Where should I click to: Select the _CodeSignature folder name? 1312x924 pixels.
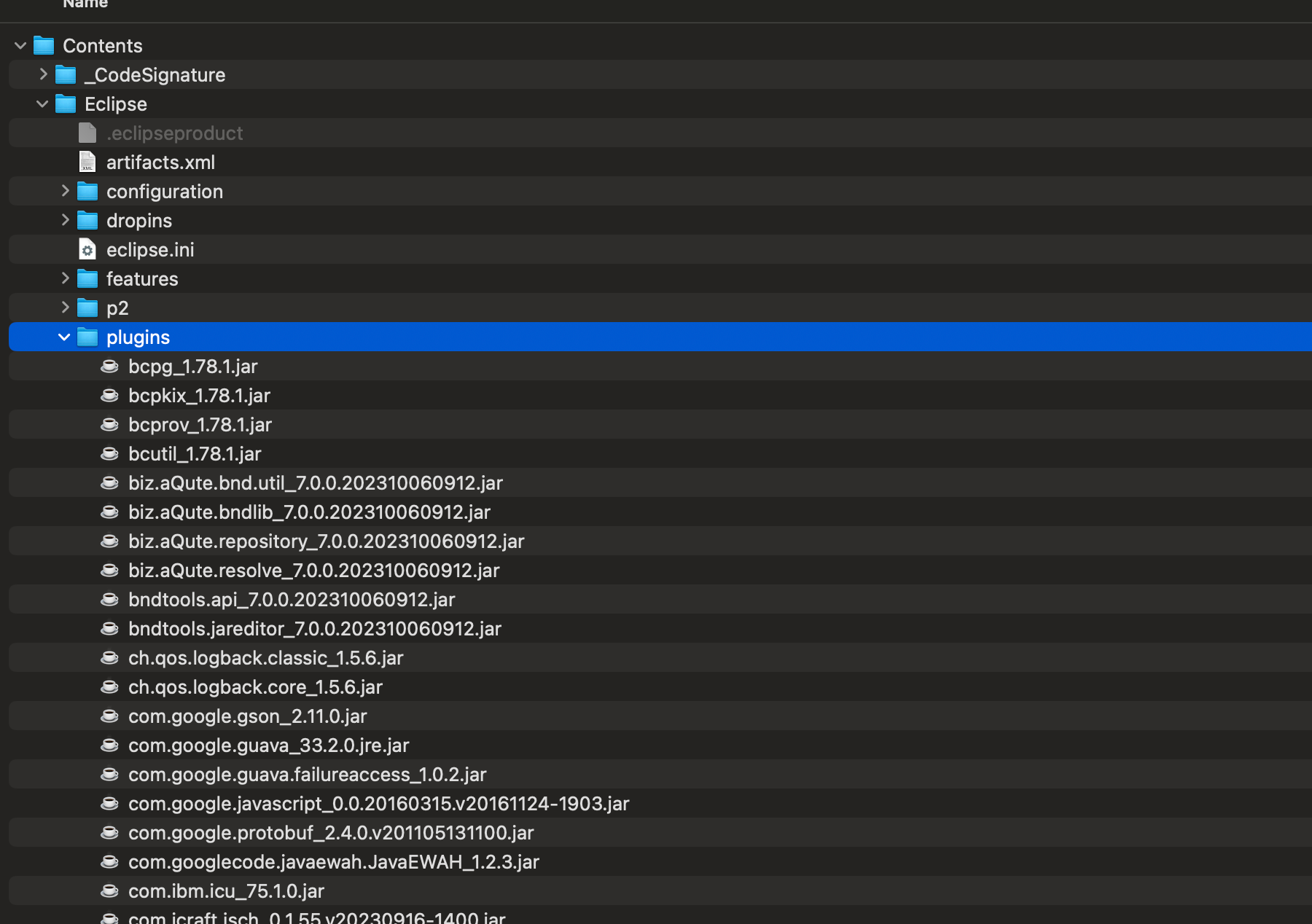pyautogui.click(x=155, y=75)
